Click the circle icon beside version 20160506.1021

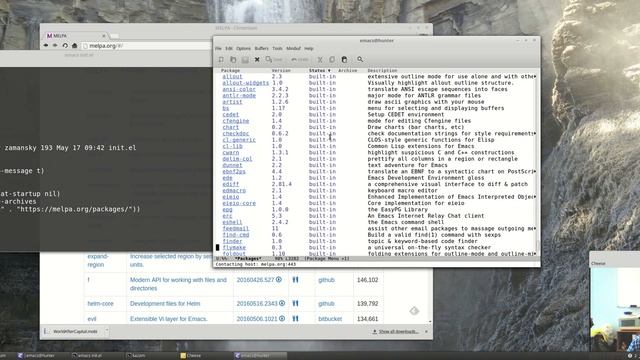pyautogui.click(x=282, y=319)
